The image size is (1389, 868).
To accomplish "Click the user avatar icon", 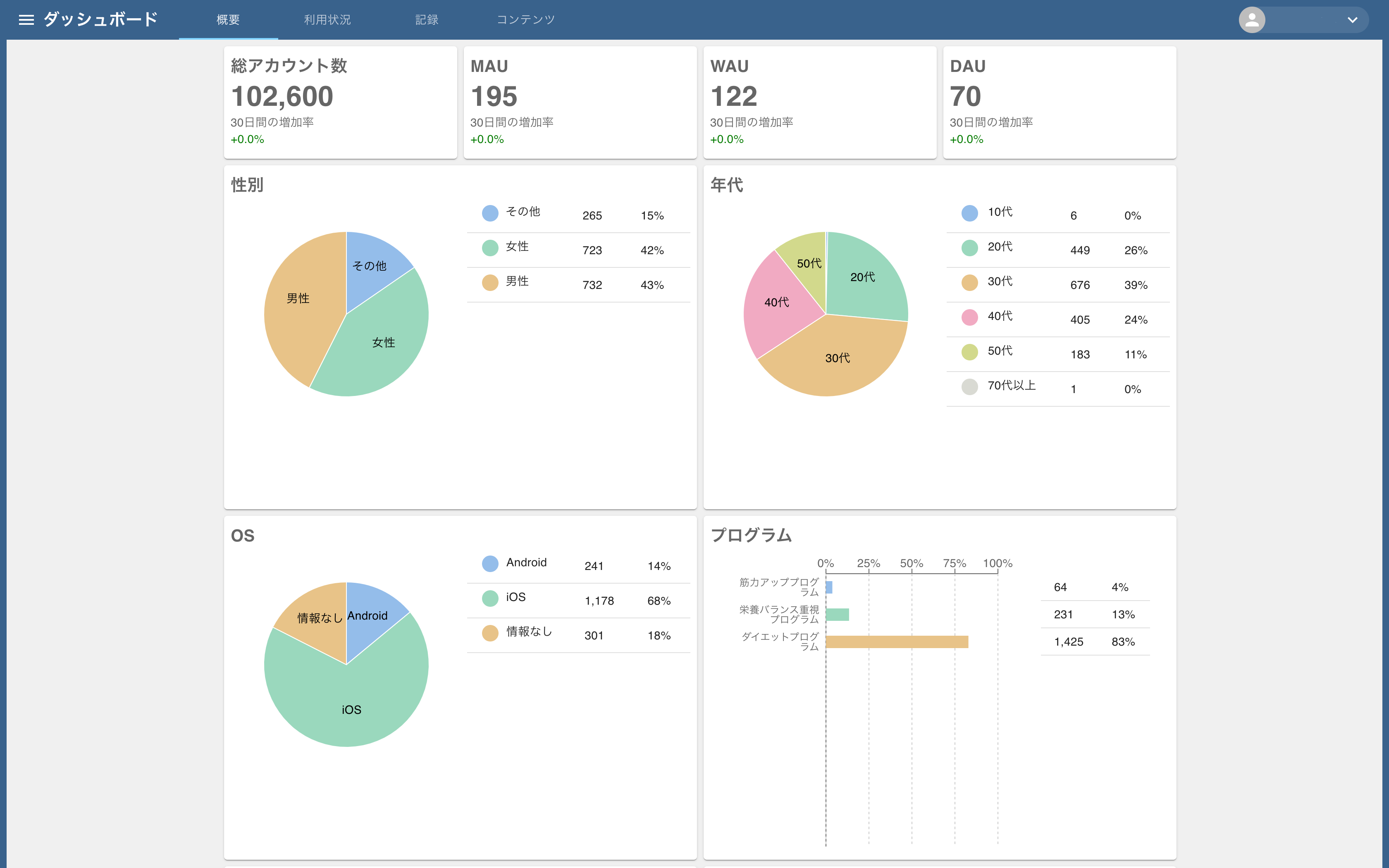I will (1252, 20).
